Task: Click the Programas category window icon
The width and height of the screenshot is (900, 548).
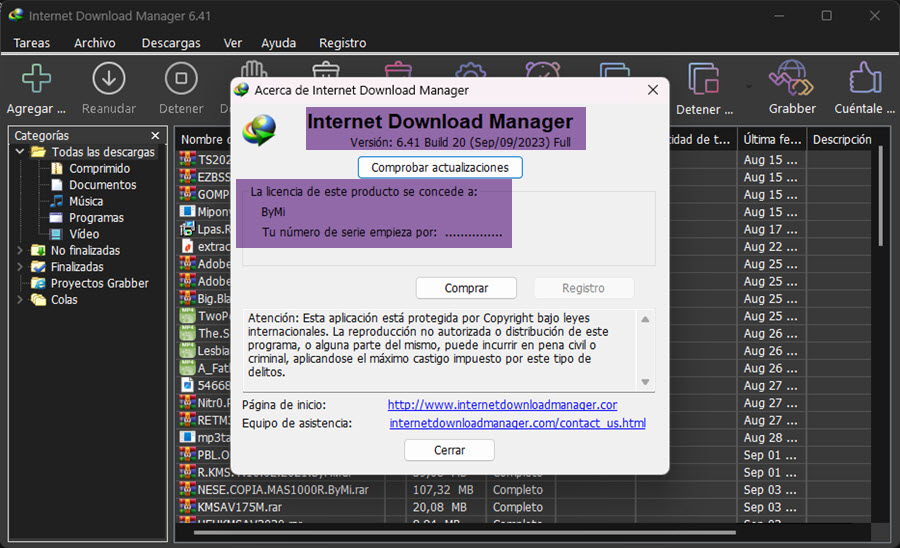Action: (x=56, y=217)
